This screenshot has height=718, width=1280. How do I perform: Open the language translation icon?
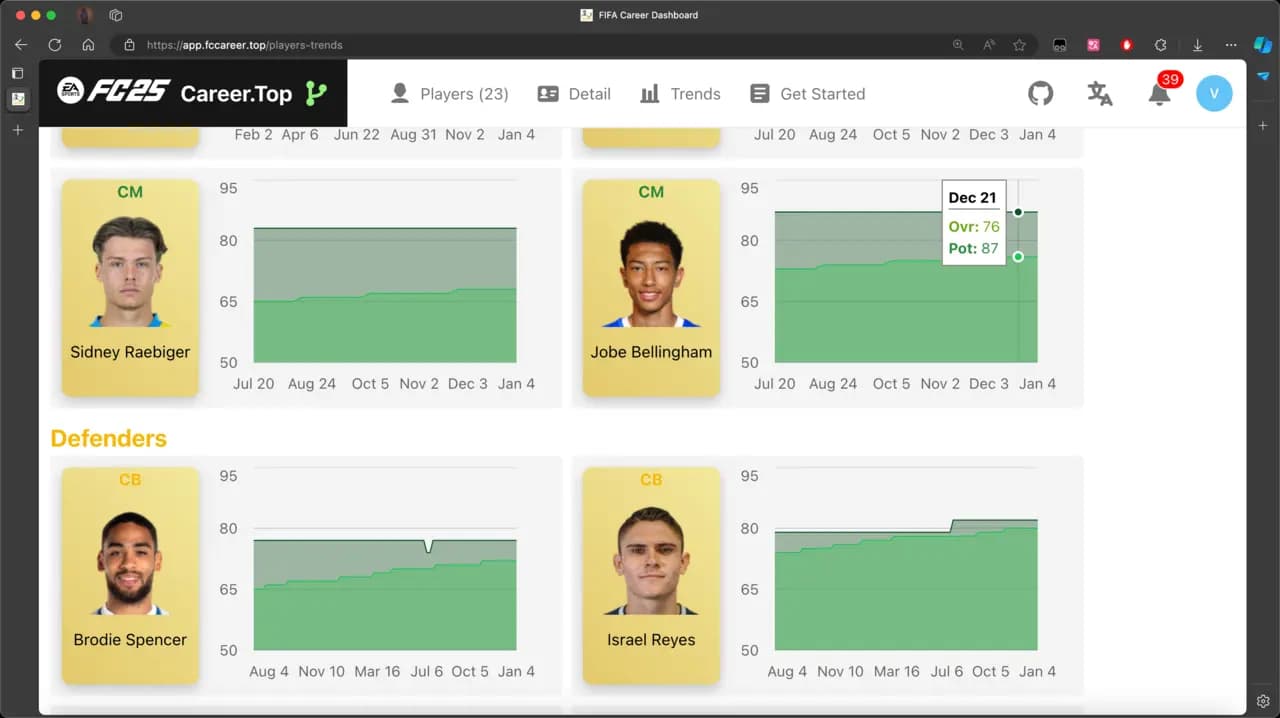pyautogui.click(x=1100, y=93)
